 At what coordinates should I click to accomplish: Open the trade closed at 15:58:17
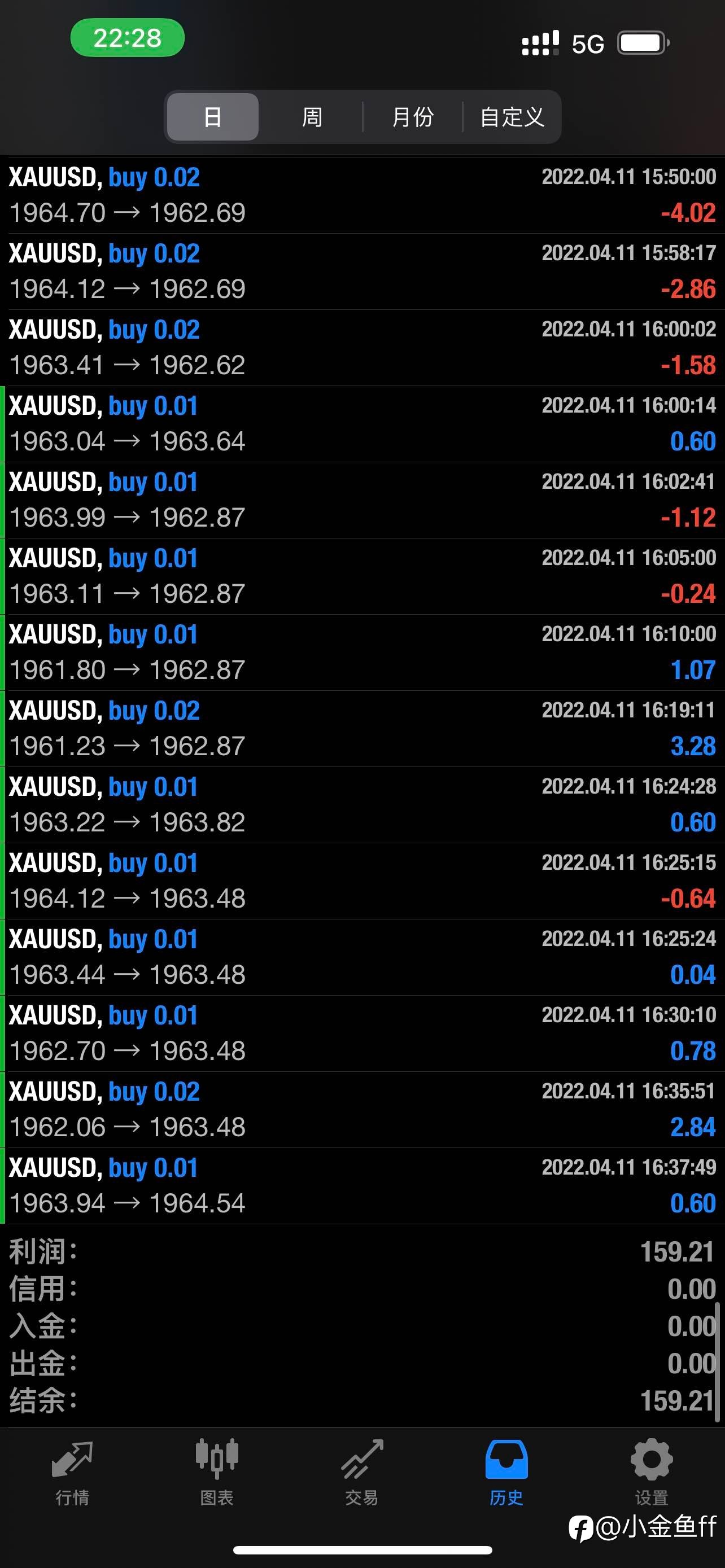(362, 271)
